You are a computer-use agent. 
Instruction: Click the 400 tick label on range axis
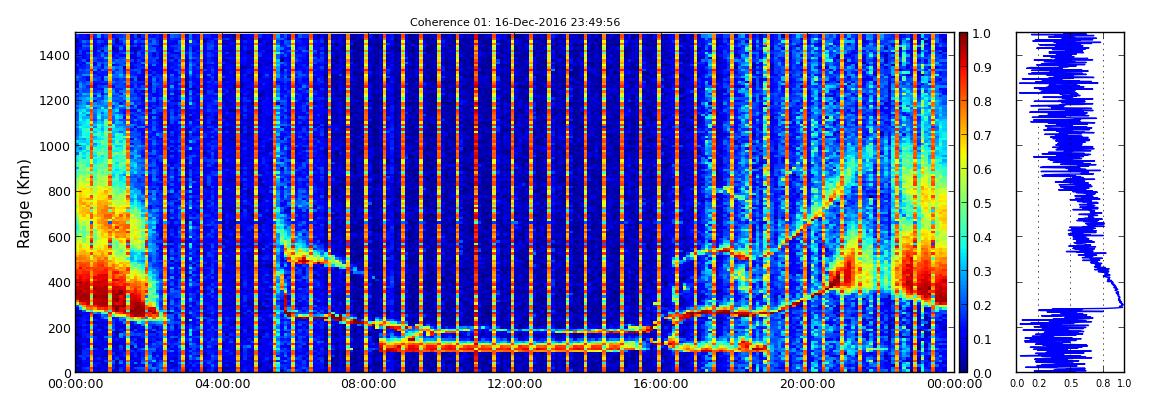click(x=58, y=282)
